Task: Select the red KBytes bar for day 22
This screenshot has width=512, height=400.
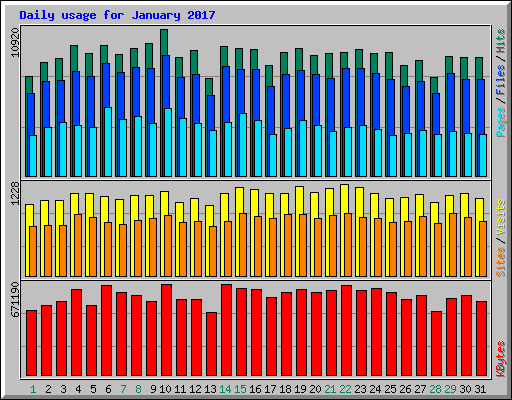Action: point(346,330)
